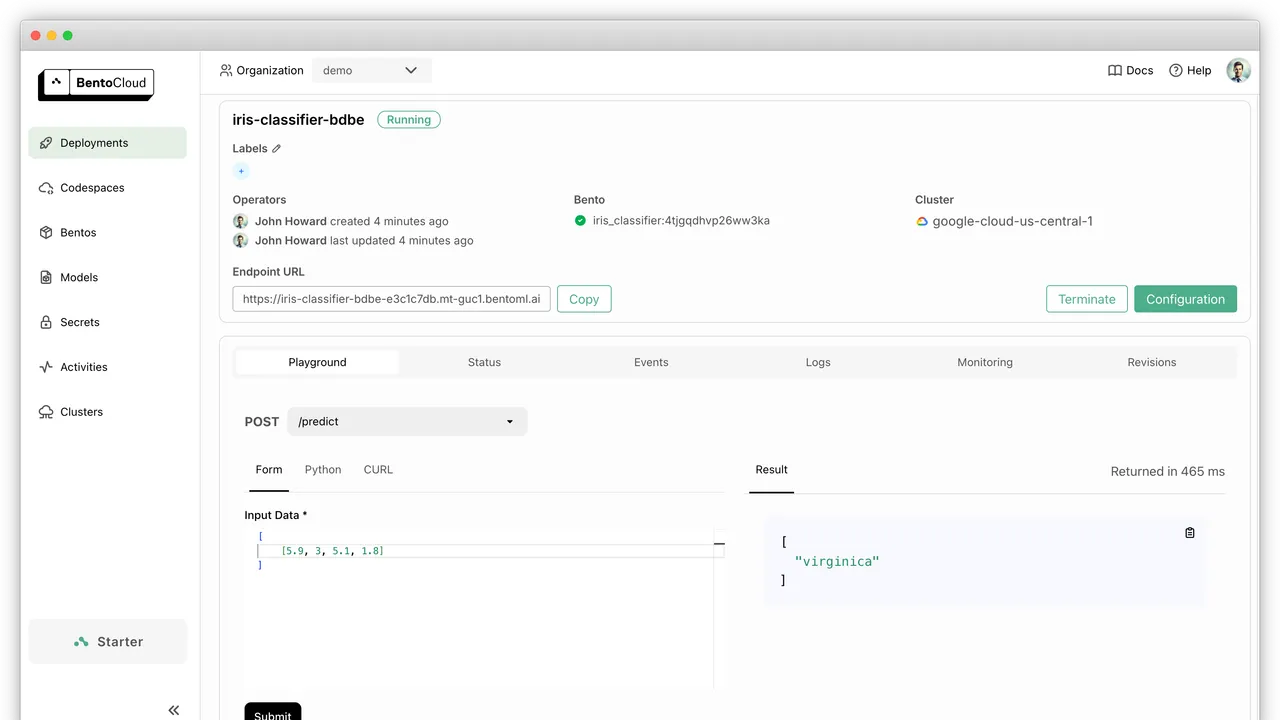Collapse the sidebar with double chevron

pyautogui.click(x=174, y=710)
